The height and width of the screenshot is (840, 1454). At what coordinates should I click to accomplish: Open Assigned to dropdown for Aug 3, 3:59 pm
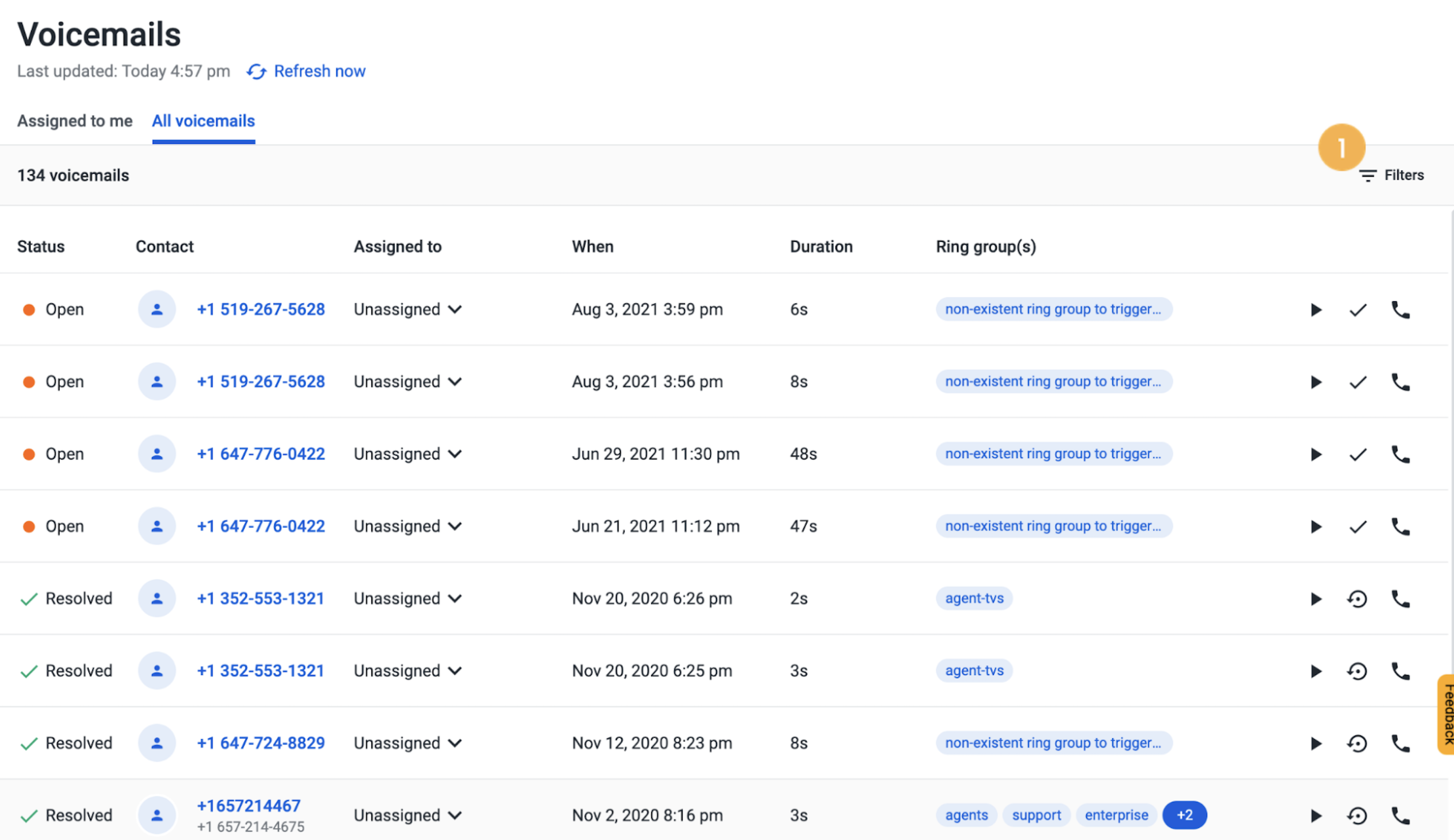[x=408, y=309]
